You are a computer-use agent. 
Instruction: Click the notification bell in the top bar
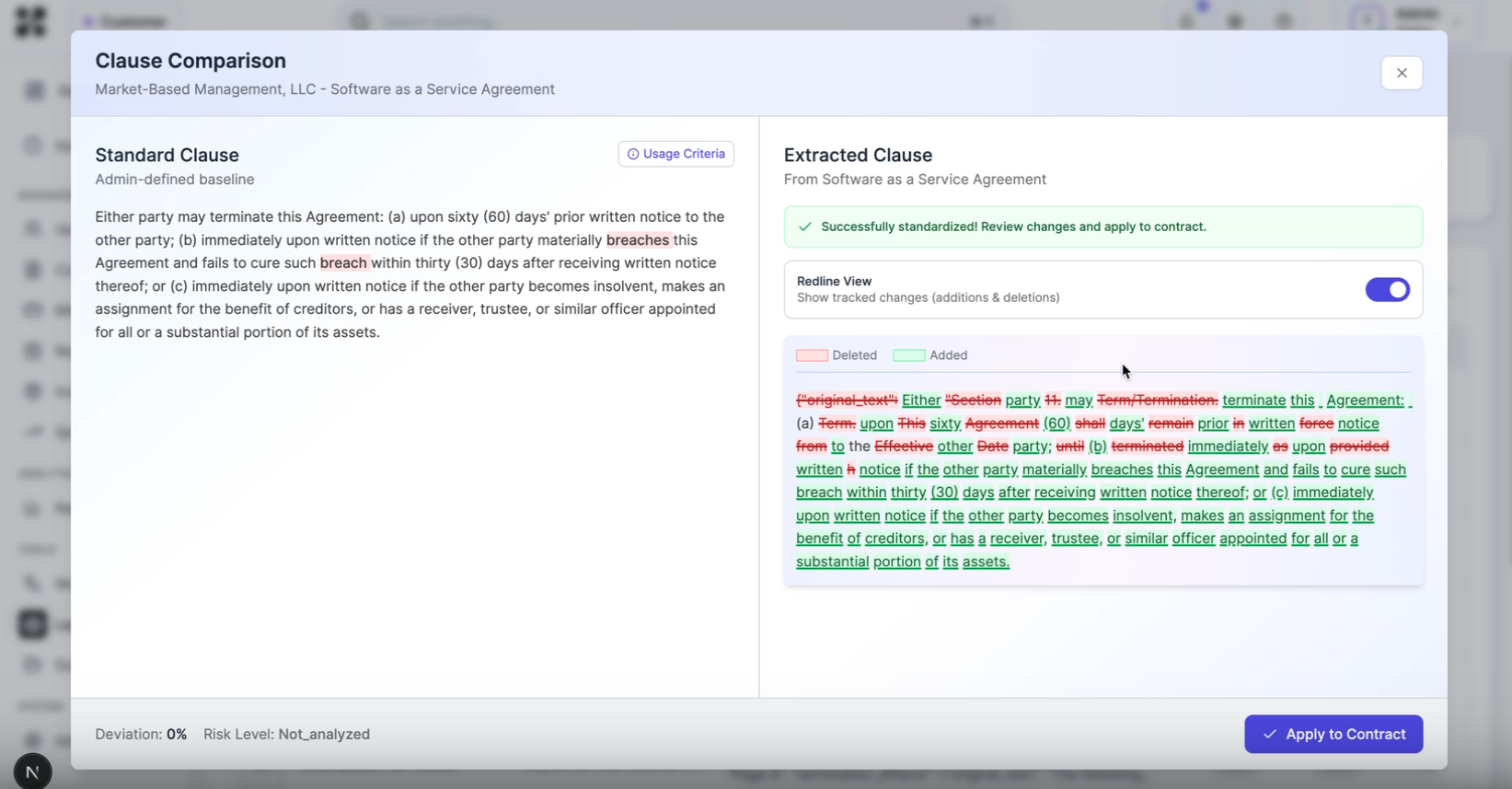pos(1186,20)
